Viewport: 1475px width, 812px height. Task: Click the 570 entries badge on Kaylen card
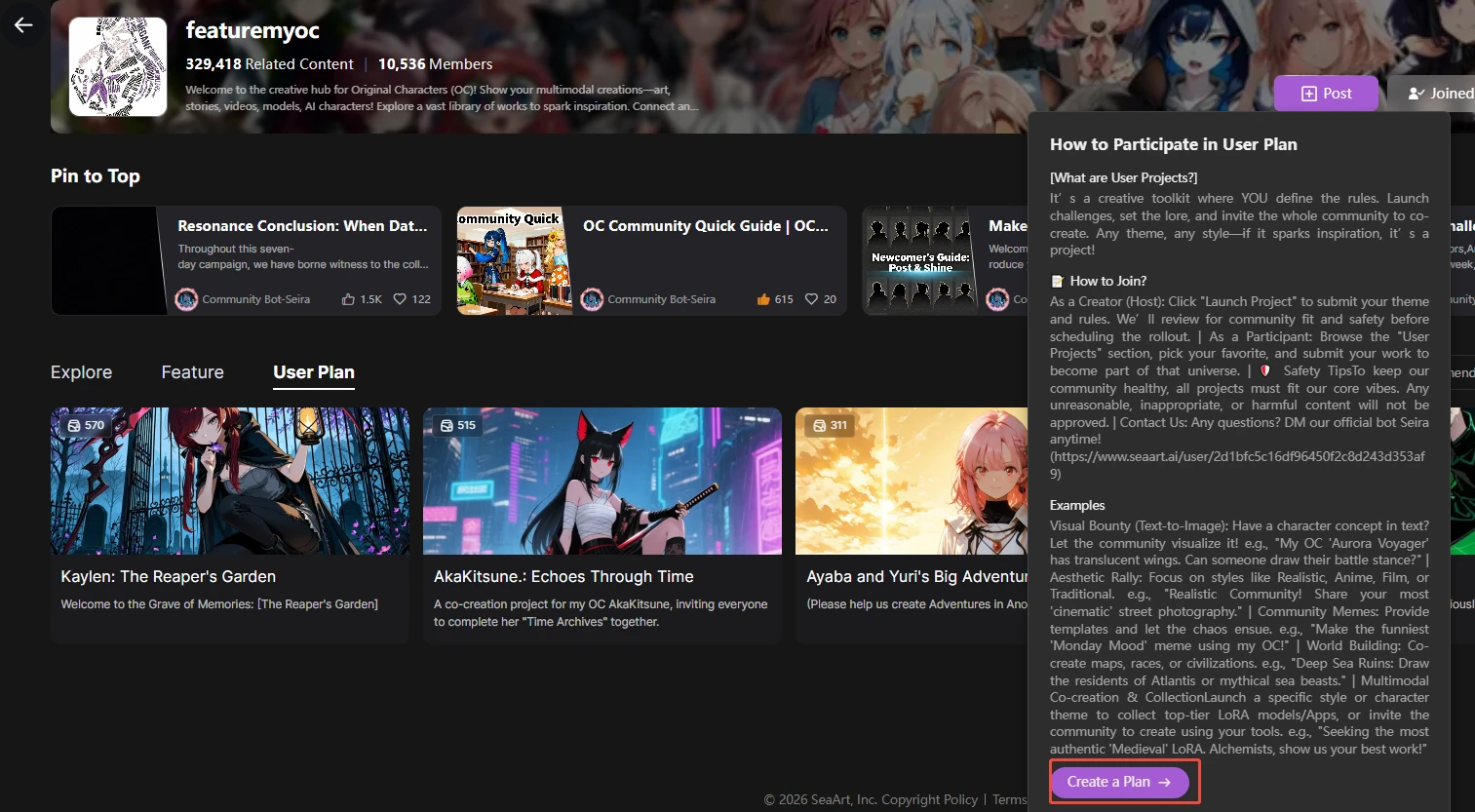click(x=85, y=425)
